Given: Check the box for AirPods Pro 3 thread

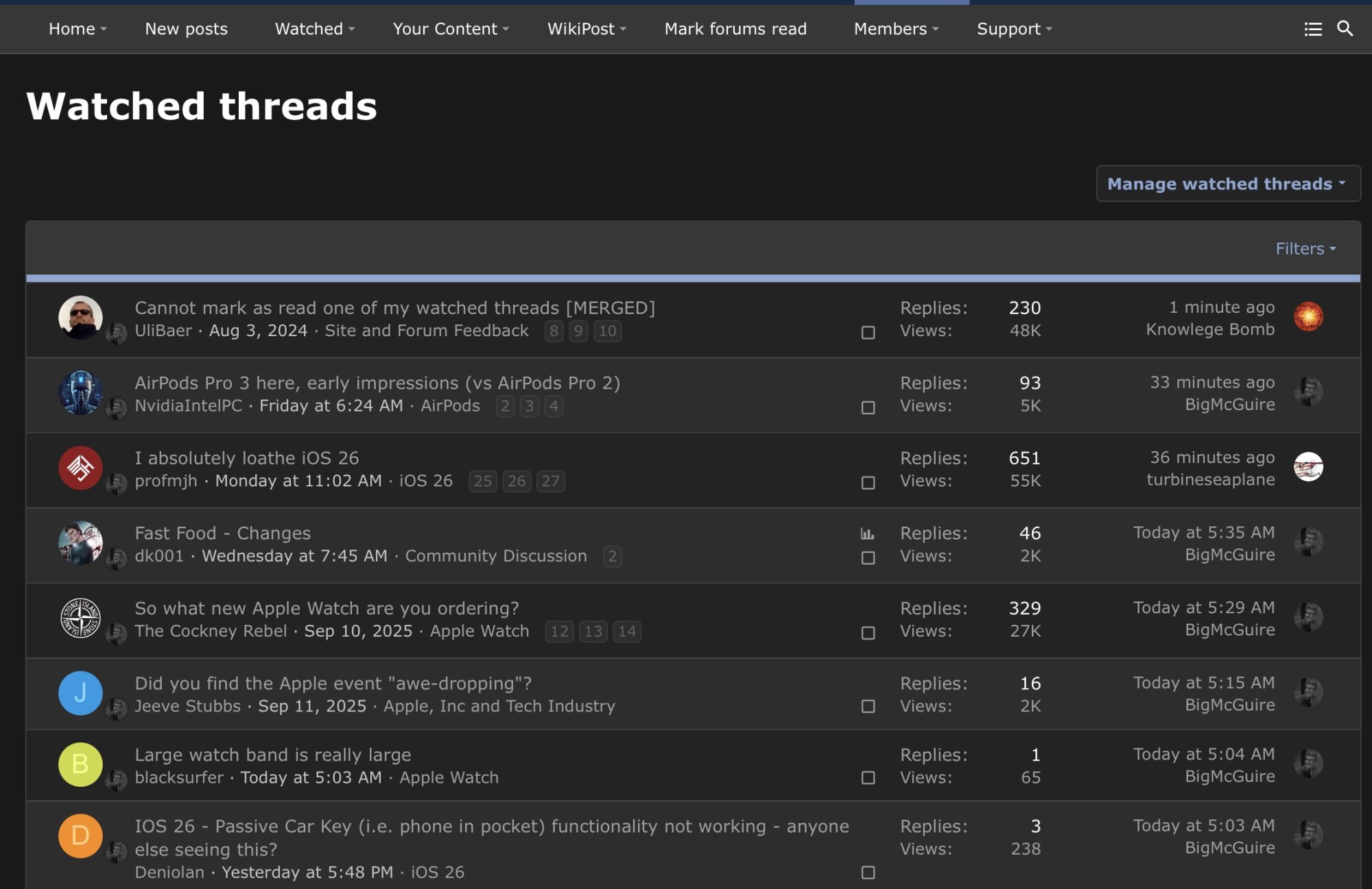Looking at the screenshot, I should coord(868,407).
